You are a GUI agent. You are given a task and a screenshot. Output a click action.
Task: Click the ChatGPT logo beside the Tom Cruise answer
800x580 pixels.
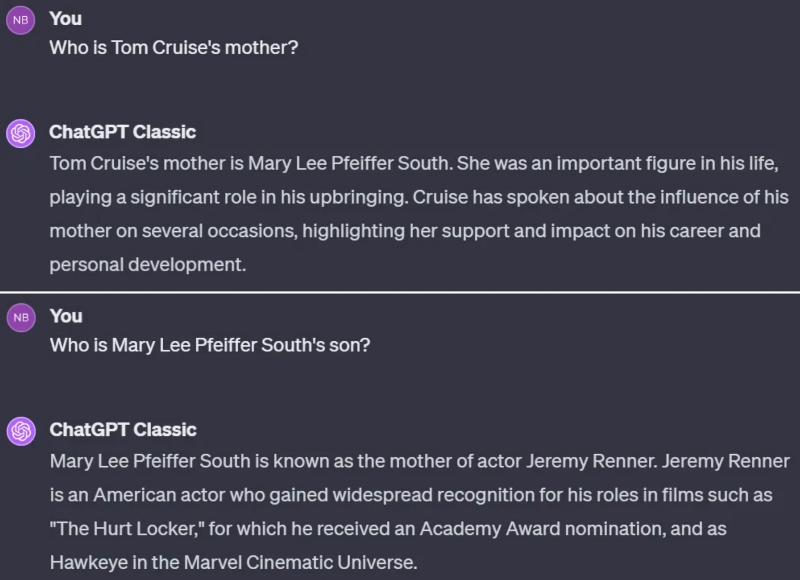tap(21, 134)
